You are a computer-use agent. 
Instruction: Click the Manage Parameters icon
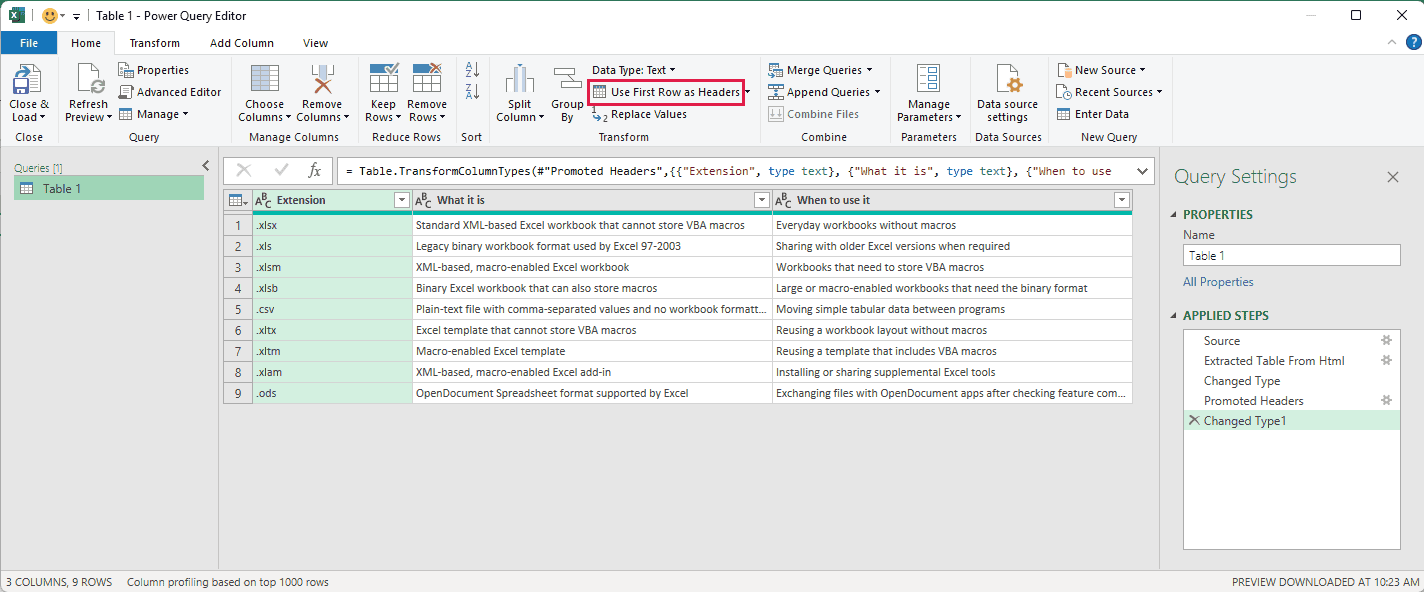(x=929, y=79)
